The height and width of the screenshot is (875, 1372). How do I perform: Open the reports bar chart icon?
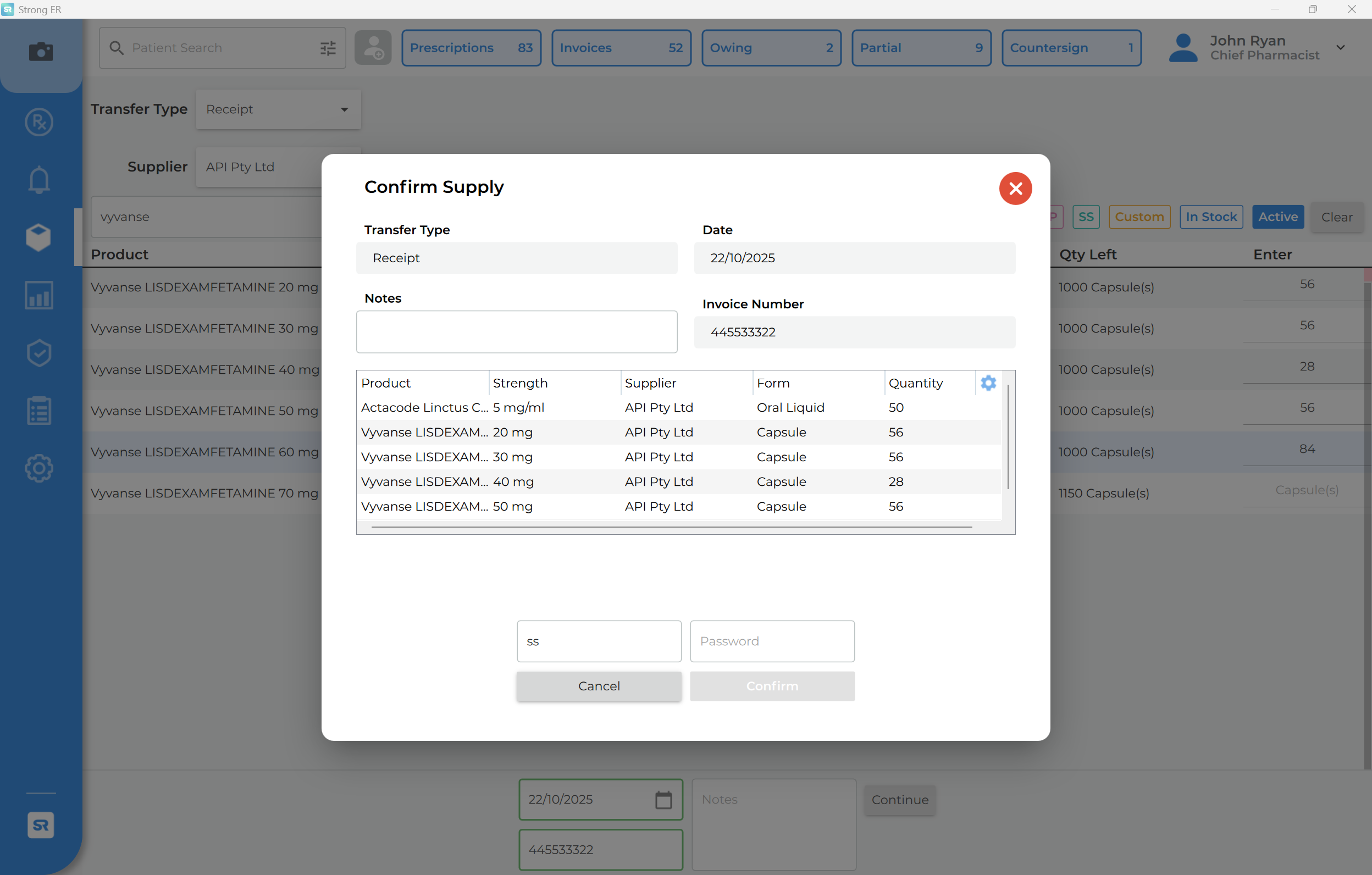pos(38,295)
